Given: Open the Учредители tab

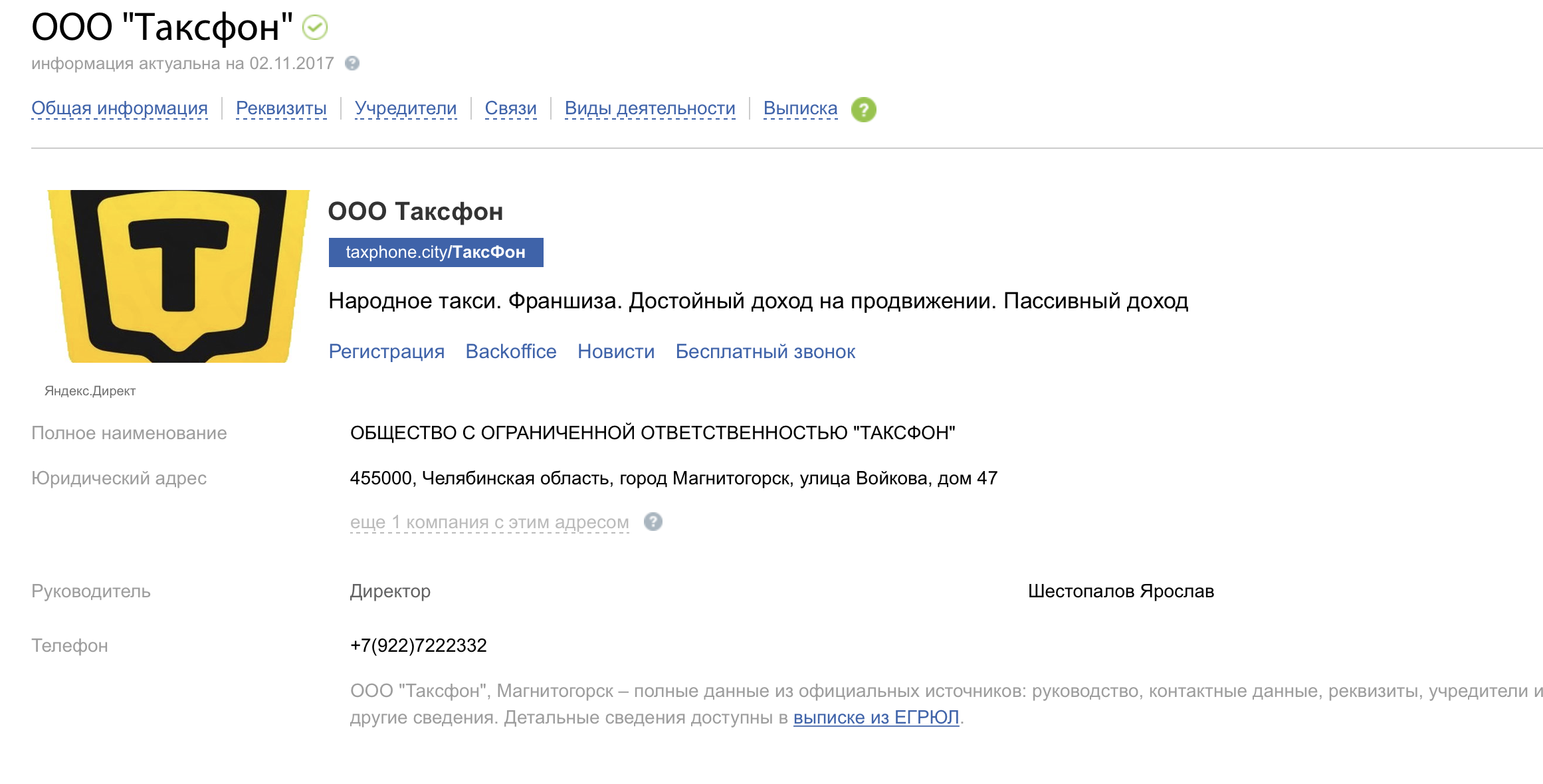Looking at the screenshot, I should click(x=405, y=108).
